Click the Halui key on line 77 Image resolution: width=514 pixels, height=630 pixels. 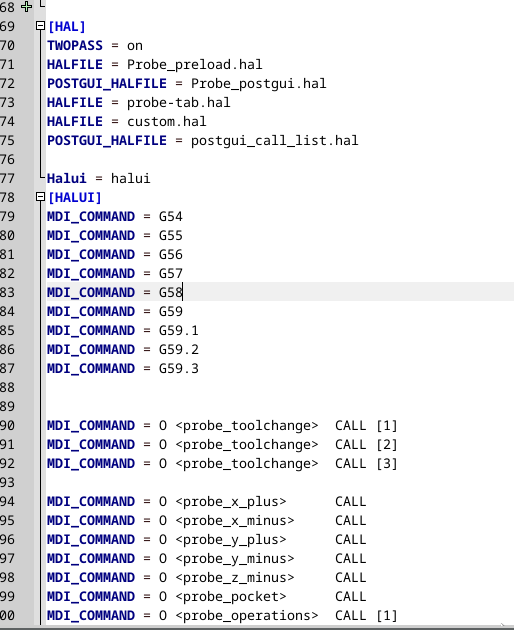point(67,178)
